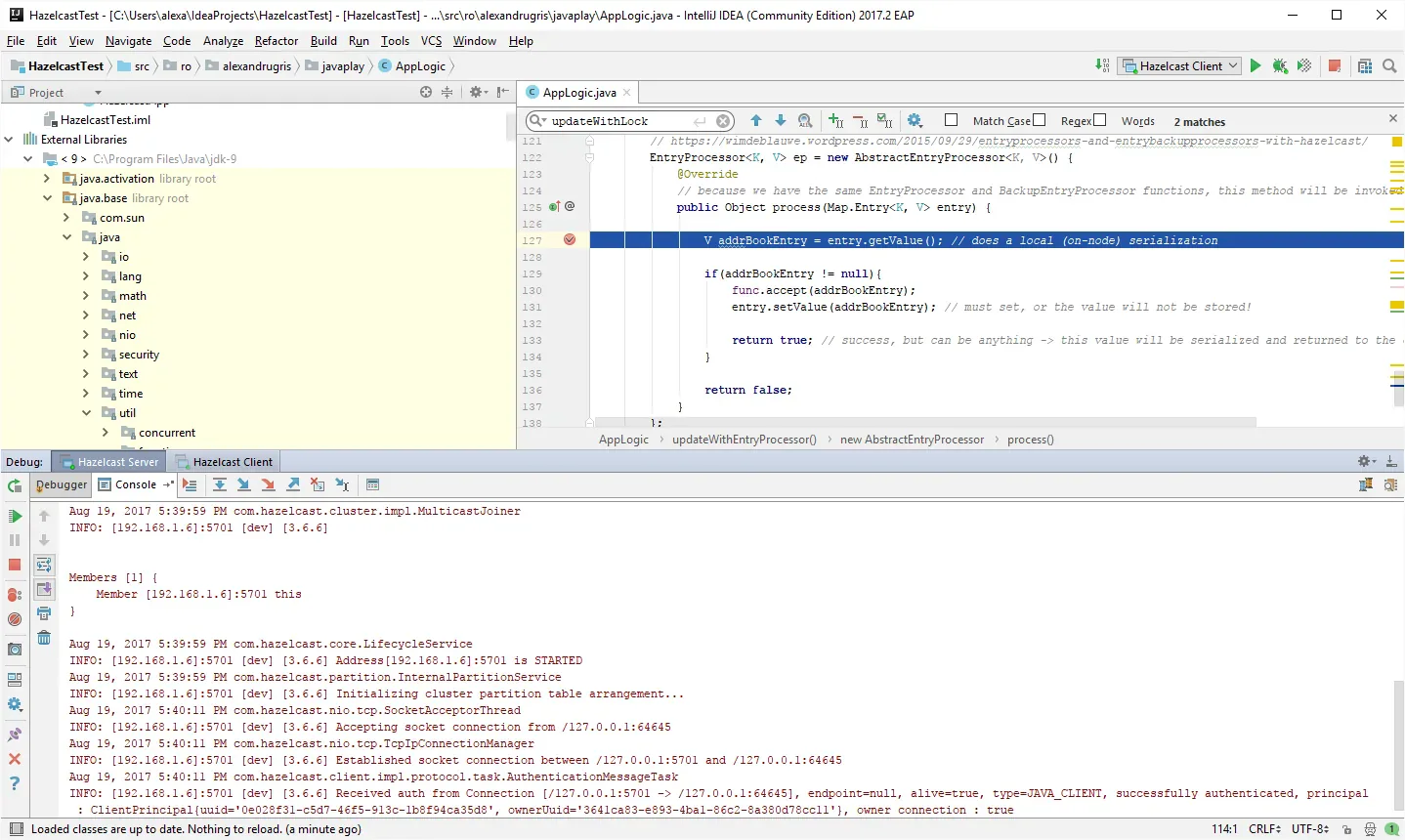The height and width of the screenshot is (840, 1405).
Task: Click updateWithEntryProcessor() in the breadcrumb
Action: (745, 440)
